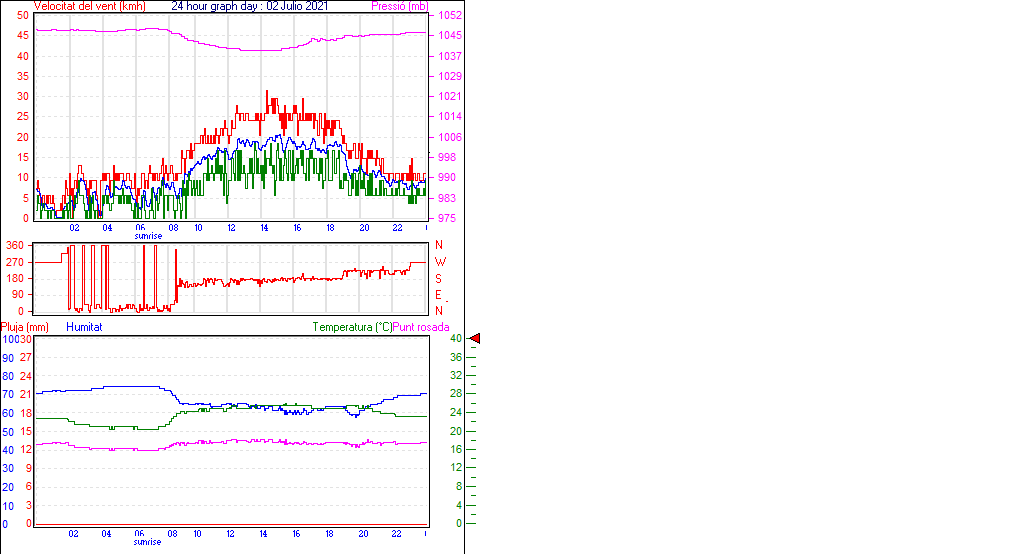Click 'sunrise' text under the temperature chart
1028x554 pixels.
(x=149, y=541)
